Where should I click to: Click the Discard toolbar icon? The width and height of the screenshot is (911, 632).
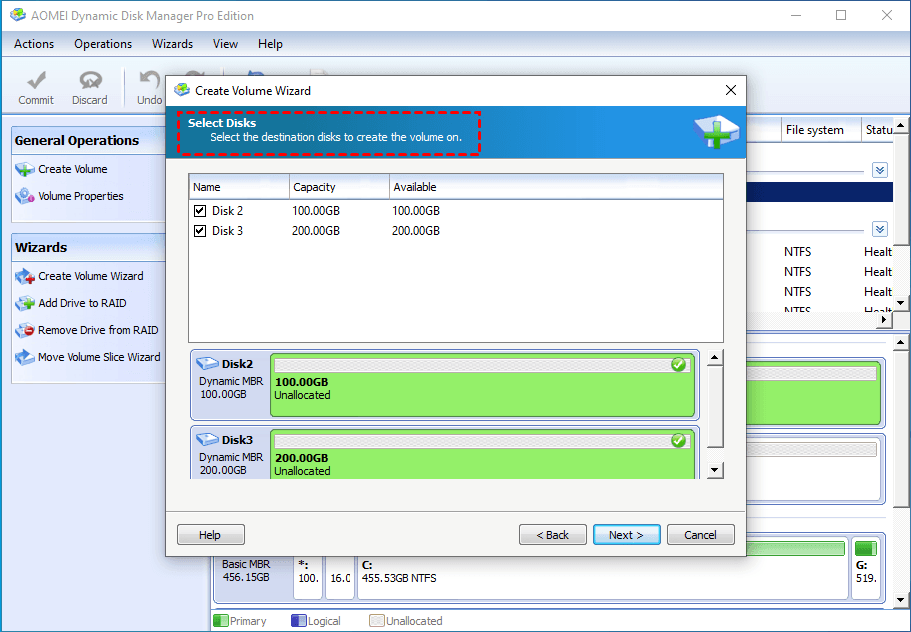pos(90,80)
